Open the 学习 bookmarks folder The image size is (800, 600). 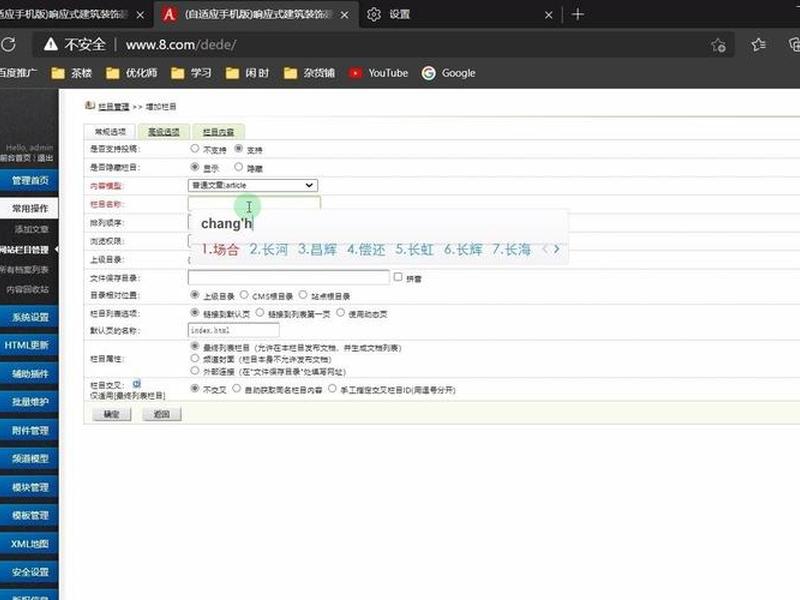191,73
